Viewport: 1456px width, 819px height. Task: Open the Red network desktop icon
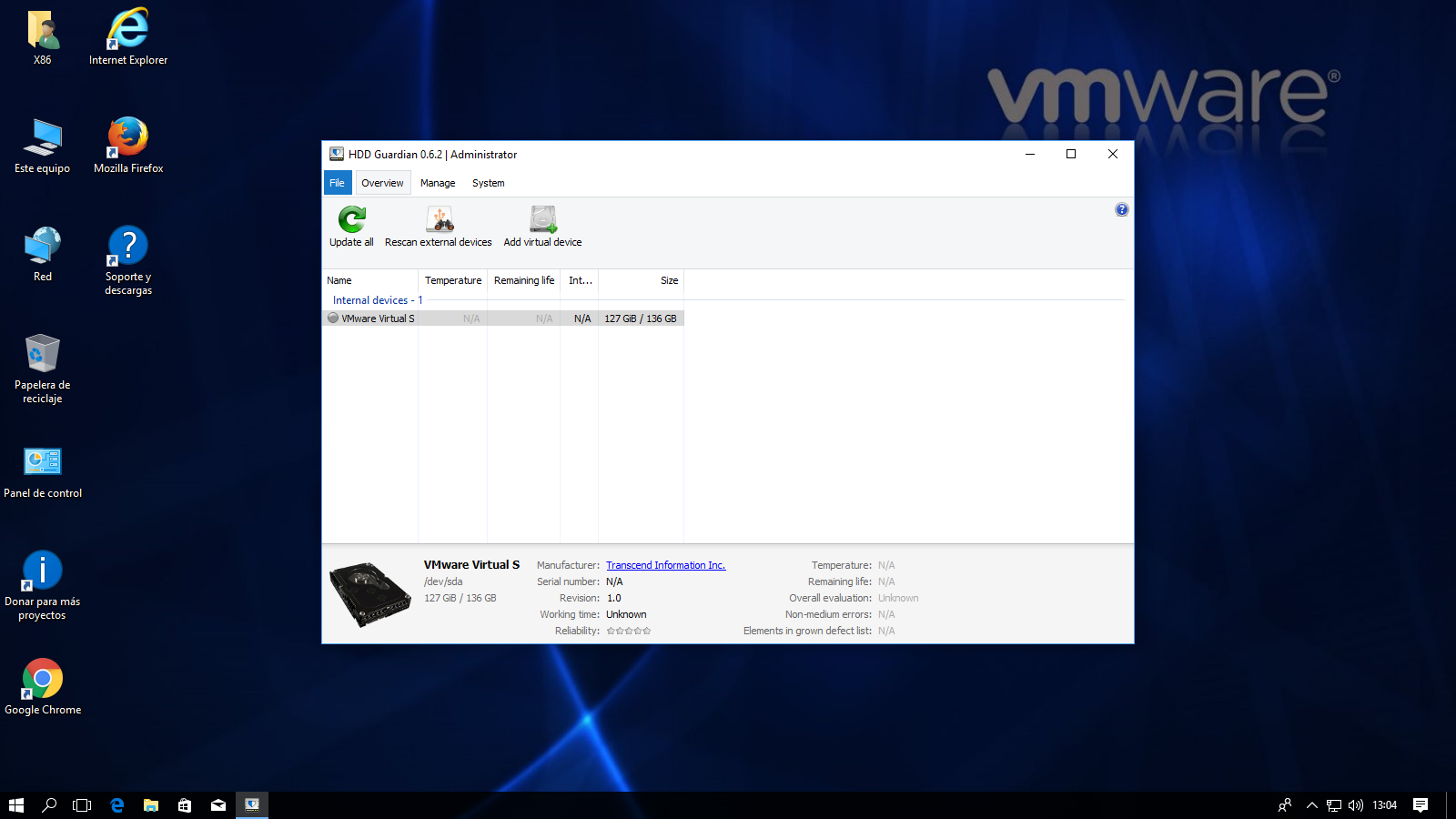pos(43,254)
